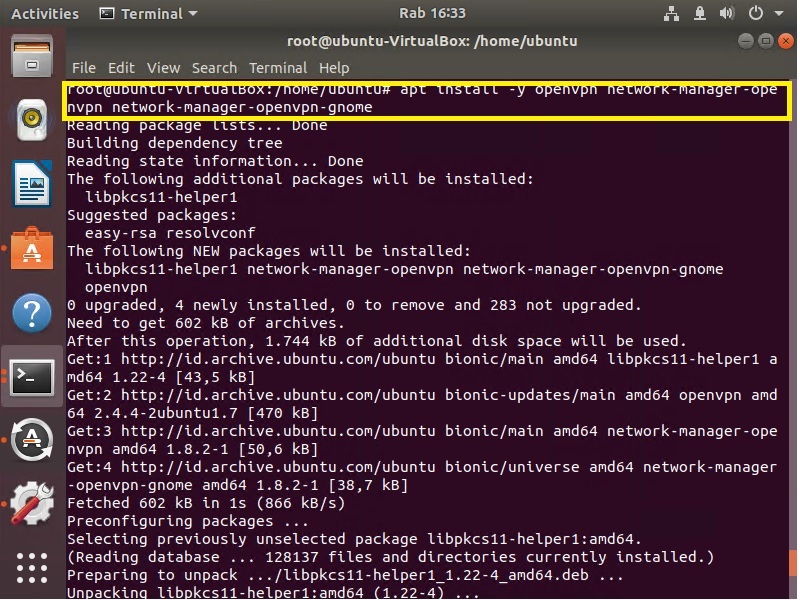Show applications grid
The width and height of the screenshot is (800, 600).
[32, 567]
